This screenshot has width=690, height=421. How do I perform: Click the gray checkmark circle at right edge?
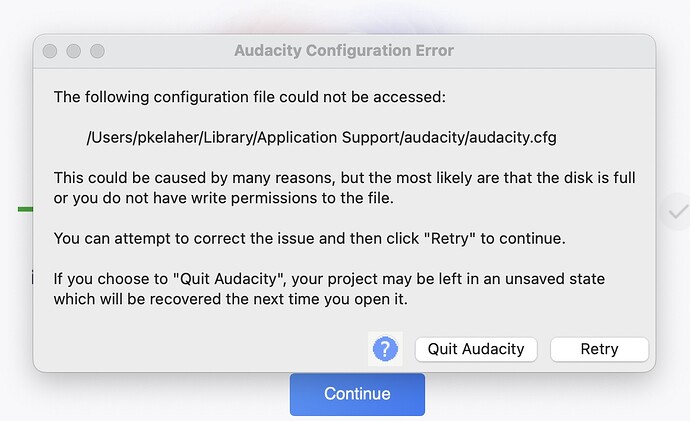(x=677, y=211)
